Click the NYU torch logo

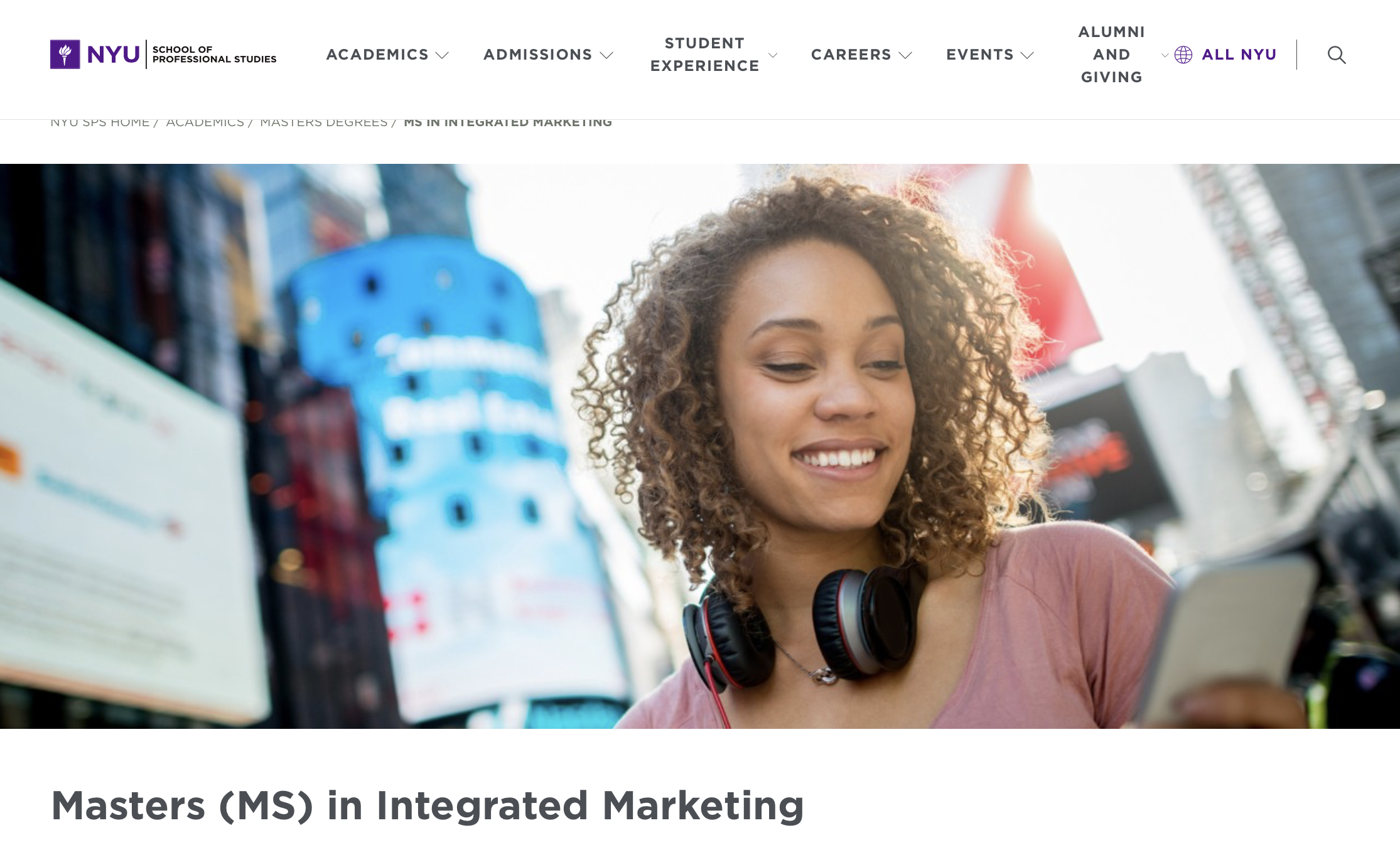coord(65,55)
